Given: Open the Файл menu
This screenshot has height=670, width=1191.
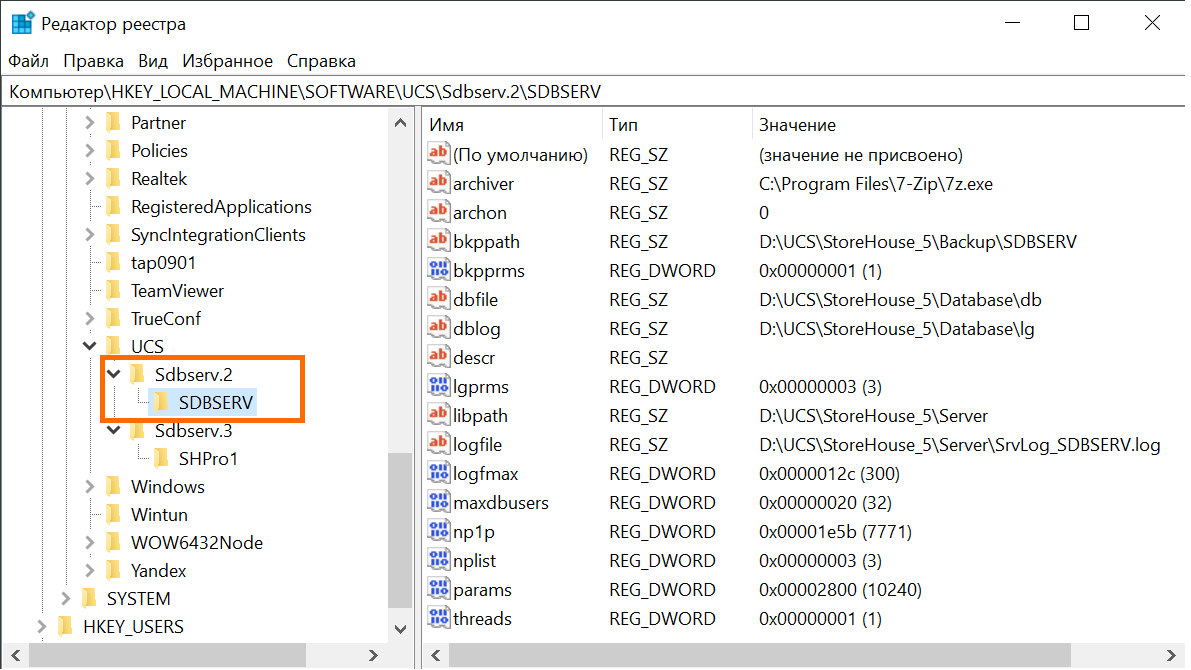Looking at the screenshot, I should click(x=29, y=61).
